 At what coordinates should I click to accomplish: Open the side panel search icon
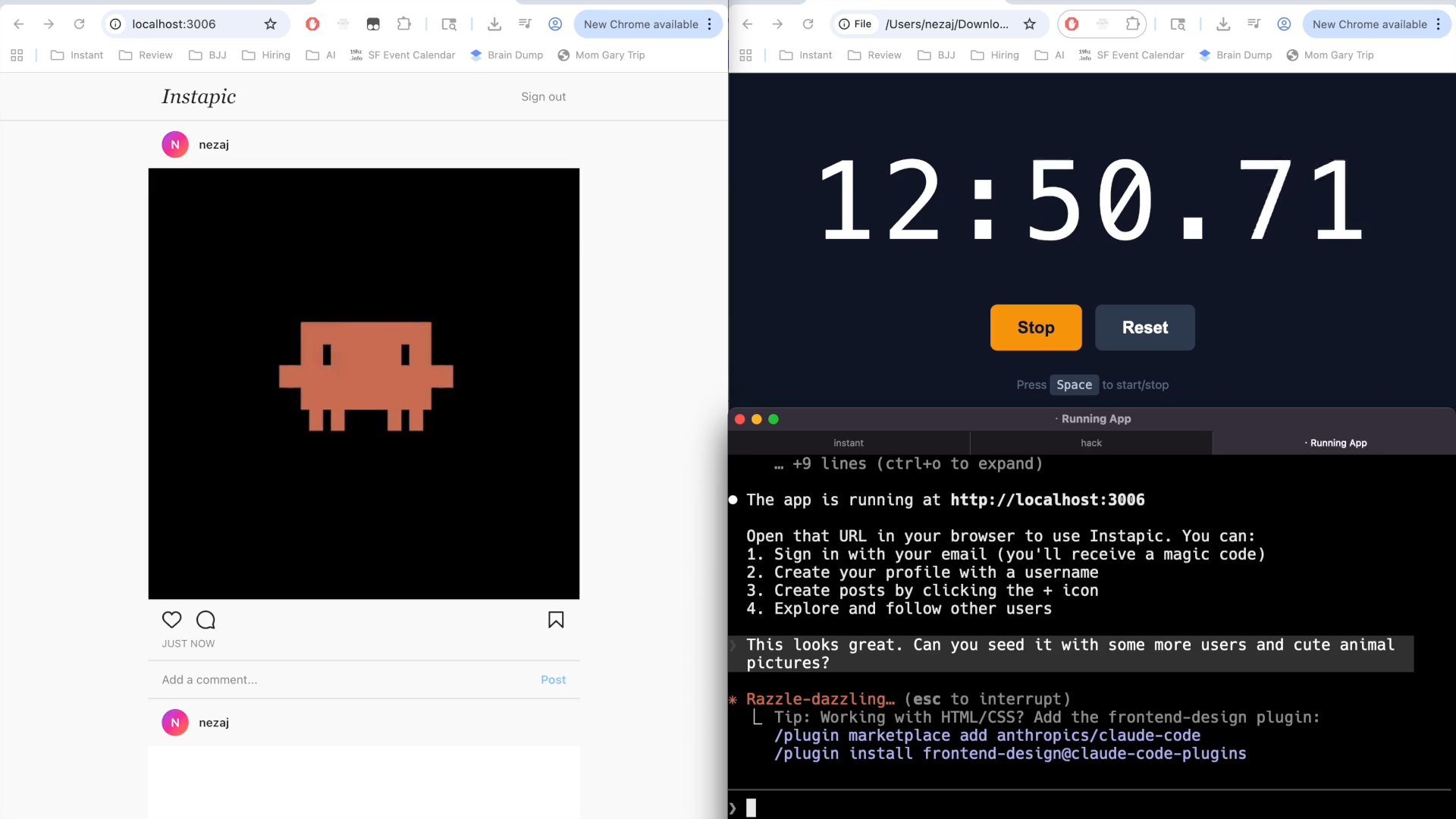[x=449, y=24]
